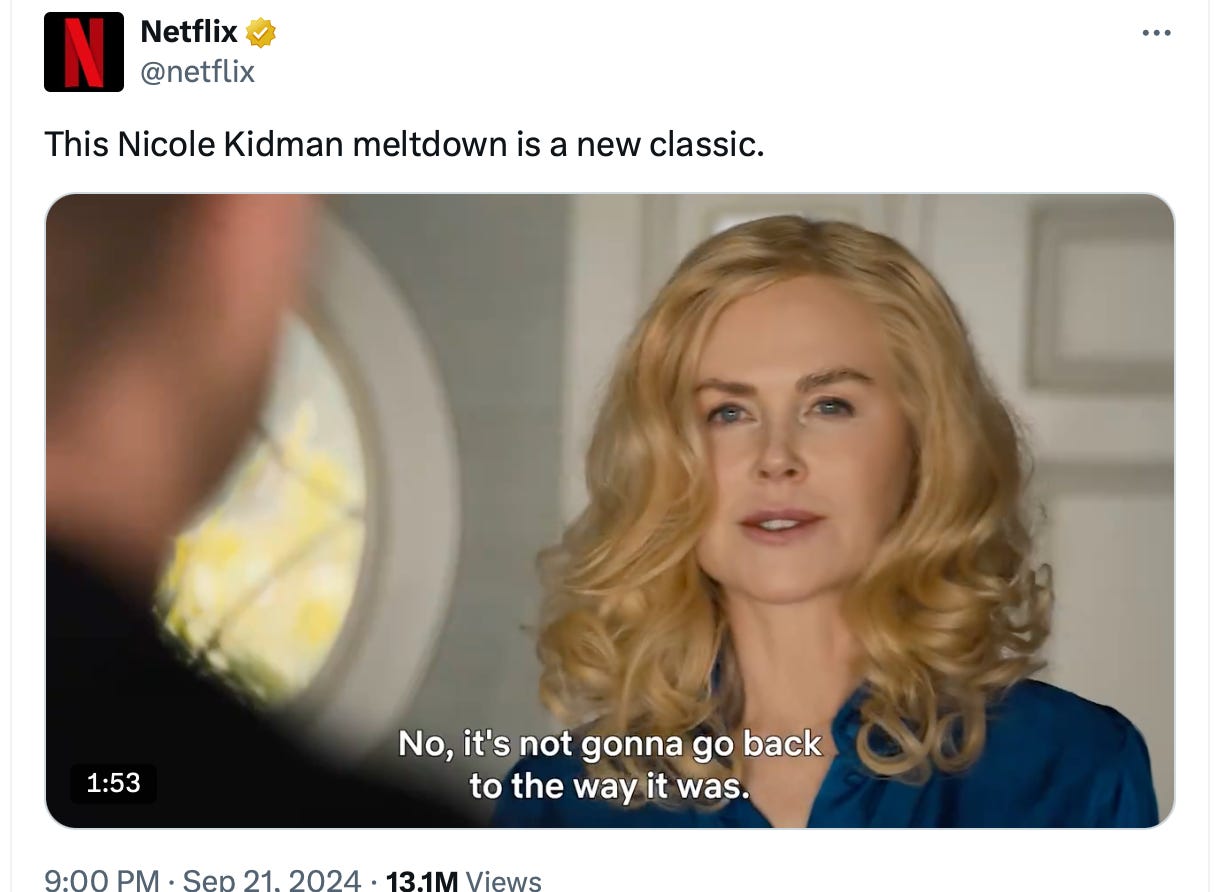
Task: Click the words "Nicole Kidman" in the tweet
Action: click(230, 145)
